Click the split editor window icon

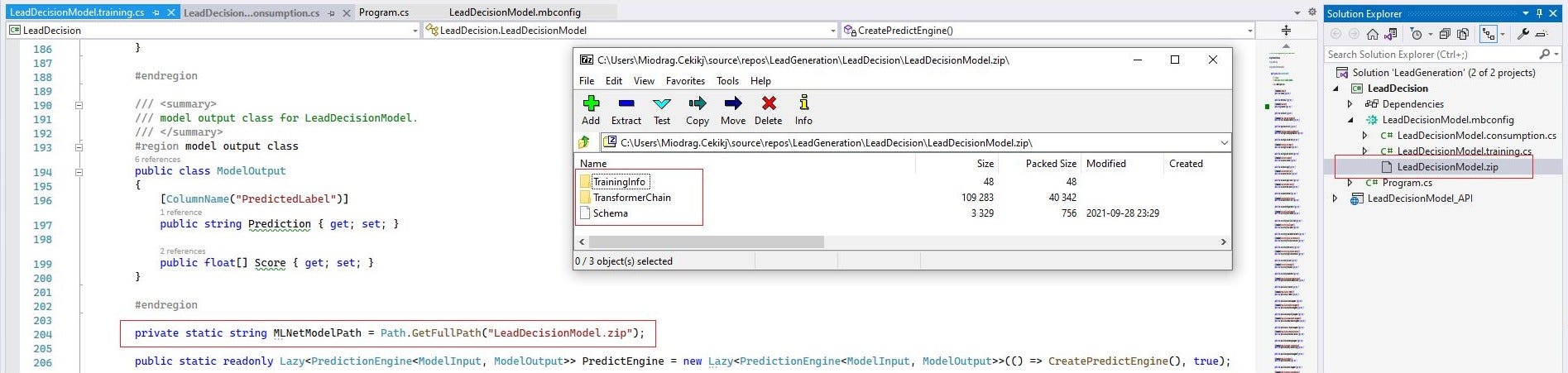[x=1286, y=31]
